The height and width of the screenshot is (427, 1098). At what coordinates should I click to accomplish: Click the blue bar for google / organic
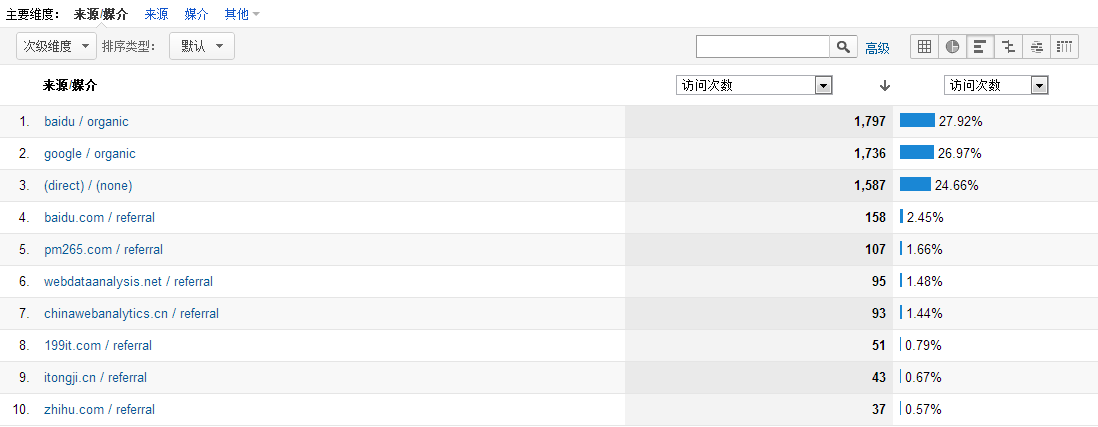pyautogui.click(x=917, y=153)
